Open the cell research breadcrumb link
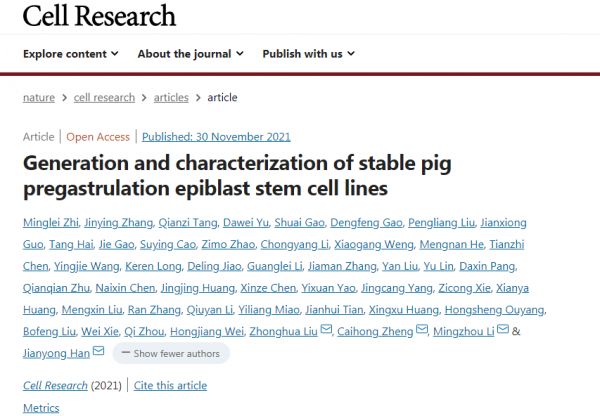Screen dimensions: 600x416 104,98
